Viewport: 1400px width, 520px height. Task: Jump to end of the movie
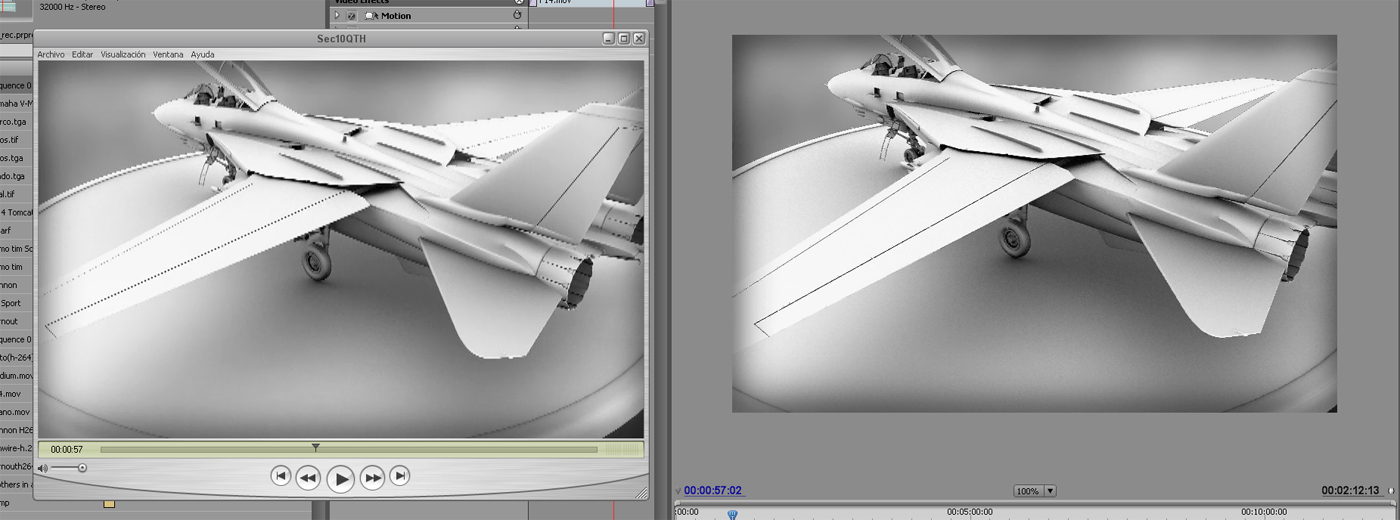(399, 476)
